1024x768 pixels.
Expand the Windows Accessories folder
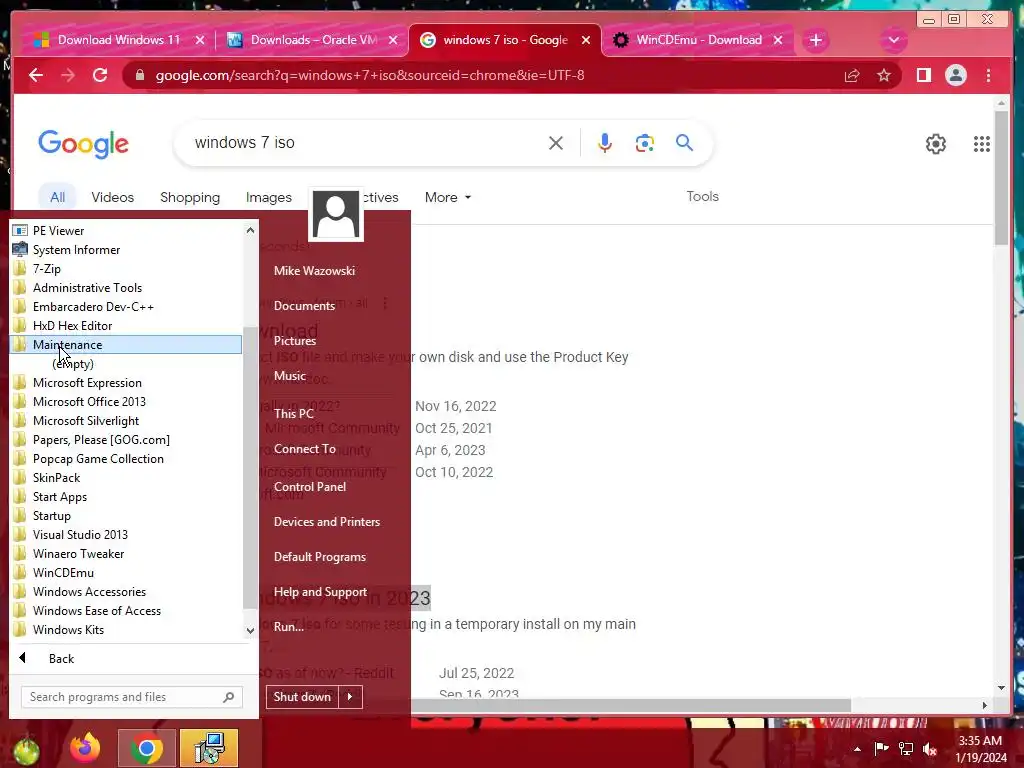point(126,591)
